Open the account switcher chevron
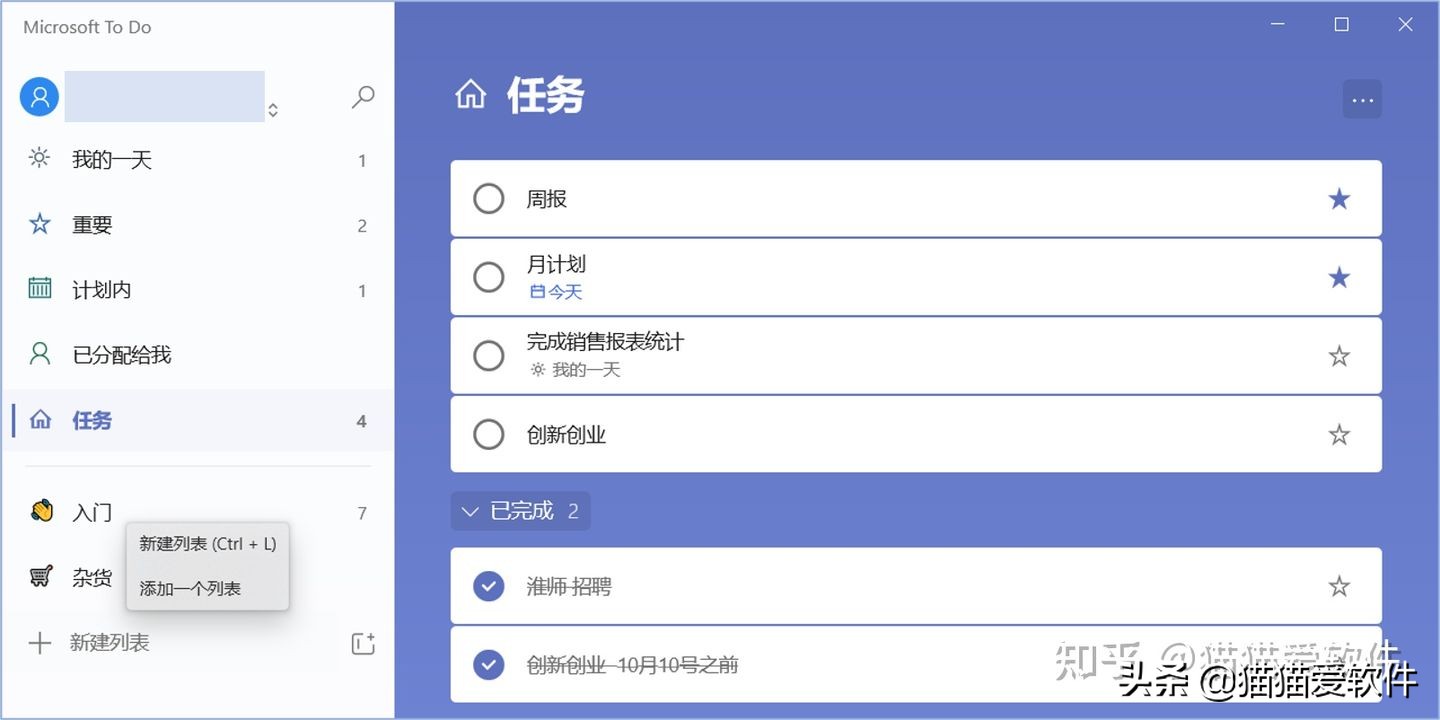 coord(272,112)
